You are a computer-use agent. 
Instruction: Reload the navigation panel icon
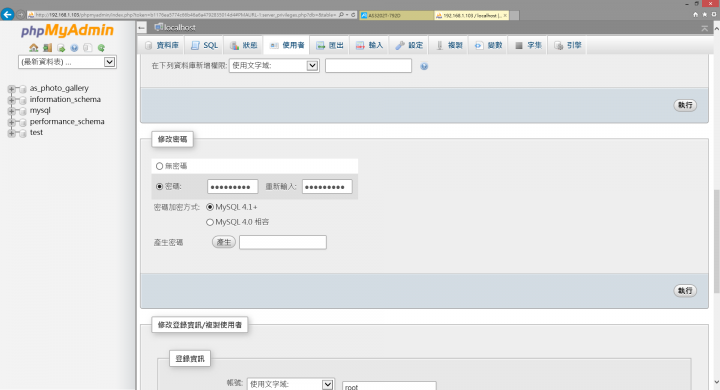coord(101,48)
